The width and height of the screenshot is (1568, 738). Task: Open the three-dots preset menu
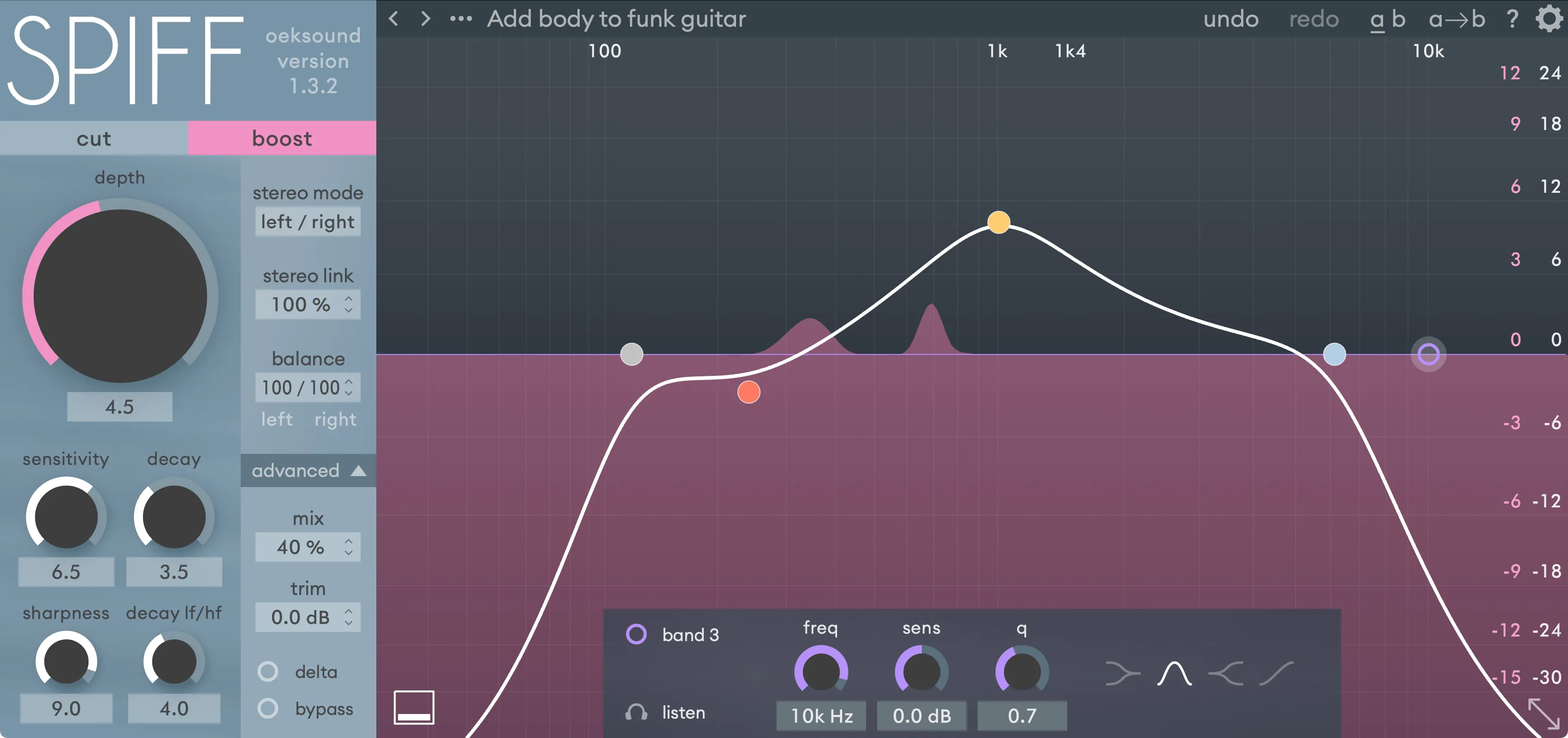pos(461,19)
